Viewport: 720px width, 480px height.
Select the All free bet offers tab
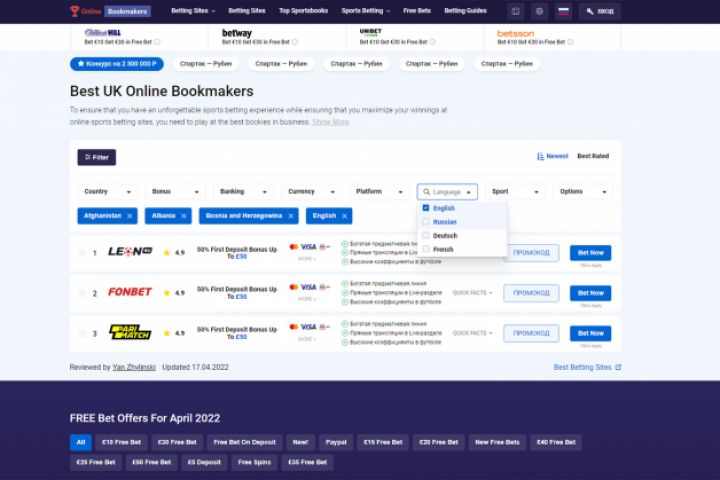pos(81,442)
